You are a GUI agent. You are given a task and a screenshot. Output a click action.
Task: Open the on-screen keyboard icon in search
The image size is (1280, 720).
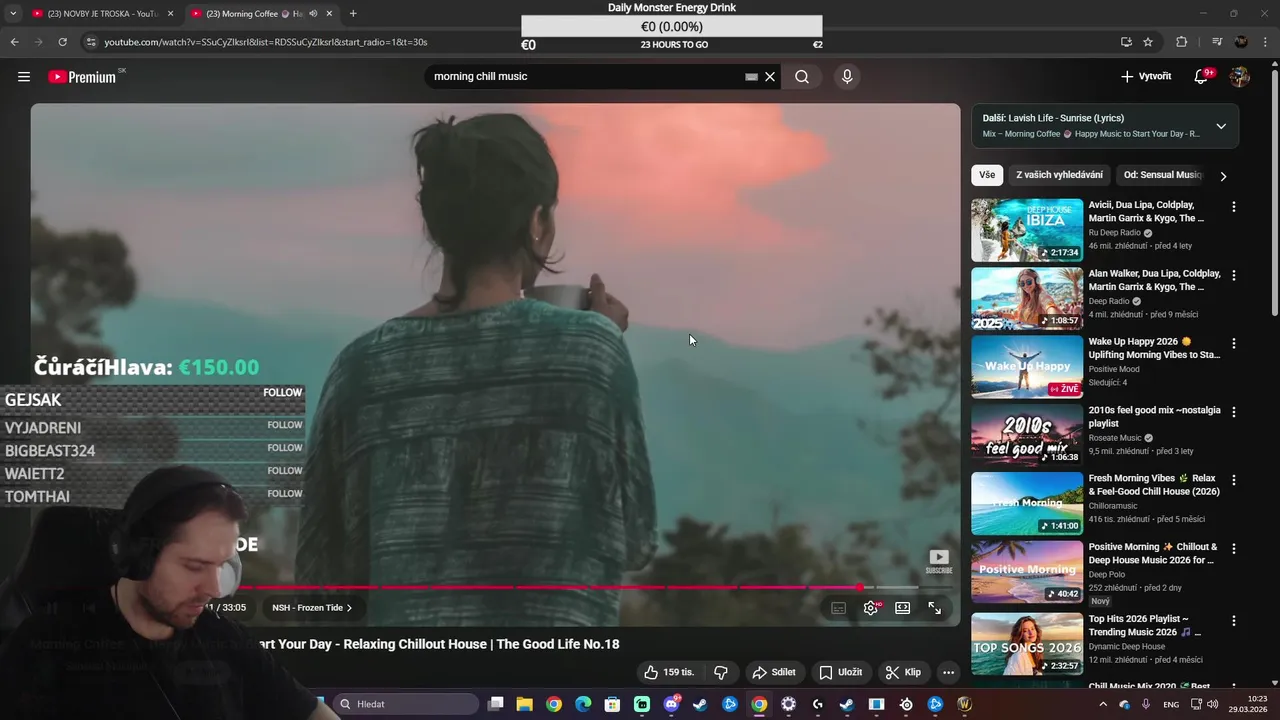click(751, 76)
